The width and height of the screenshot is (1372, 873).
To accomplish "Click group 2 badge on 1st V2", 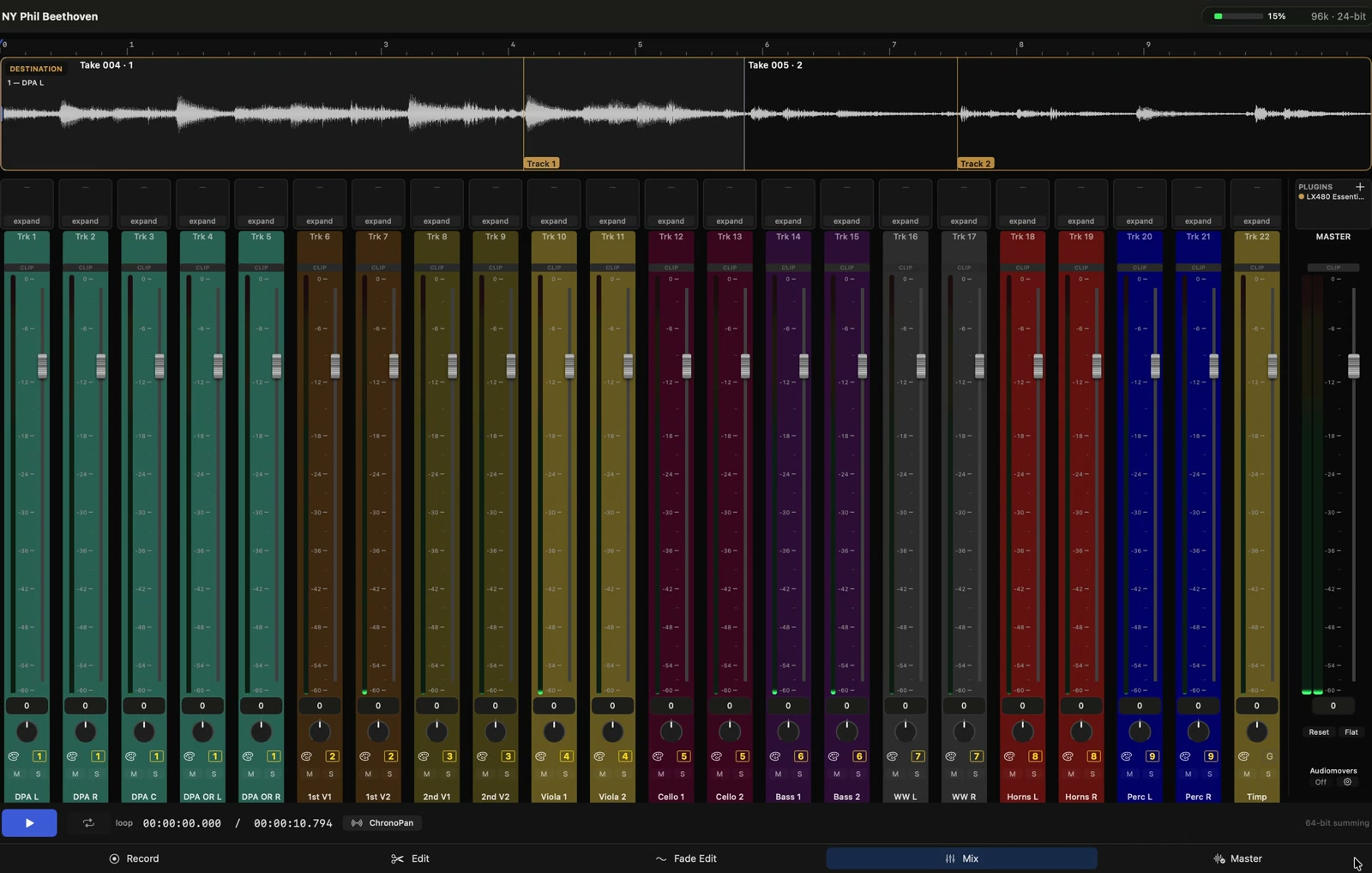I will tap(391, 756).
